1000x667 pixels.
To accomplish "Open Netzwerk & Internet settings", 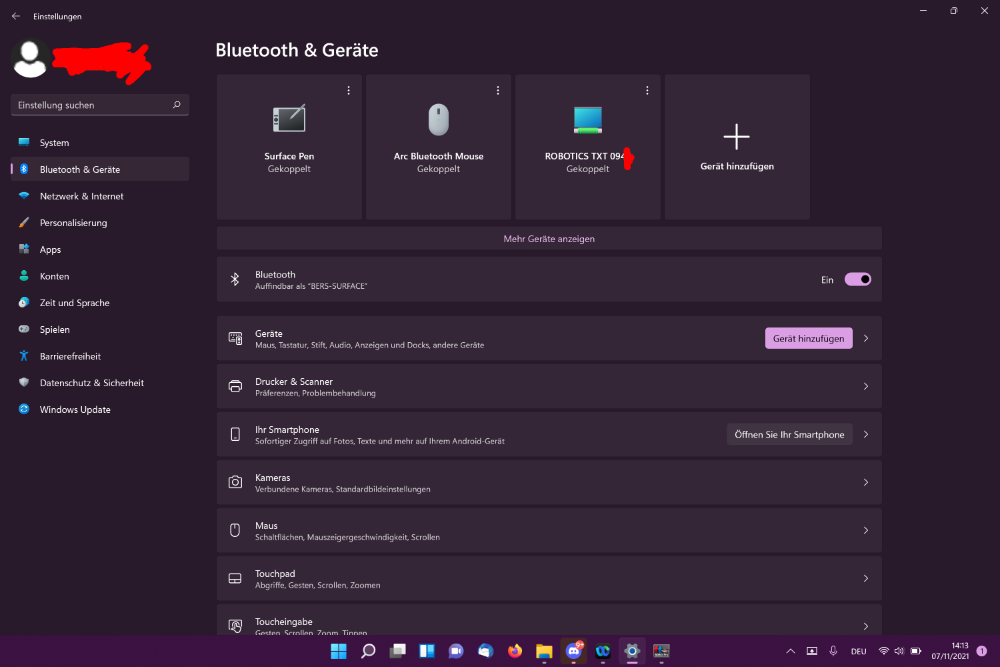I will (100, 196).
